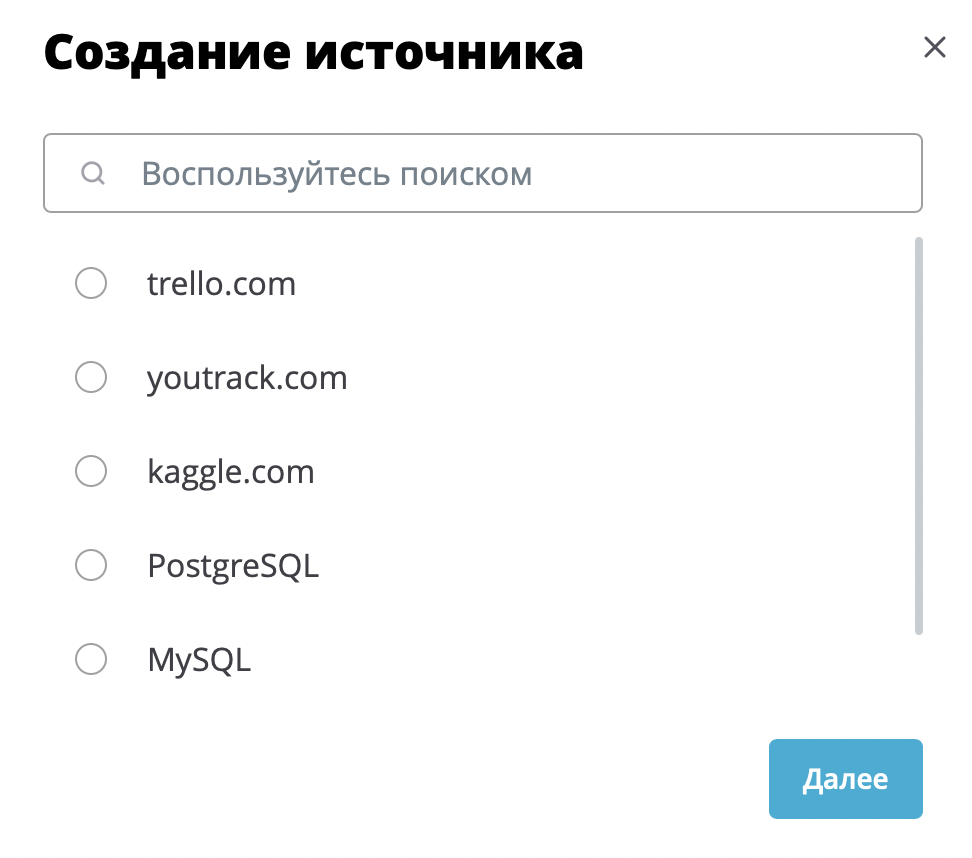The image size is (972, 858).
Task: Choose the kaggle.com radio option
Action: tap(91, 471)
